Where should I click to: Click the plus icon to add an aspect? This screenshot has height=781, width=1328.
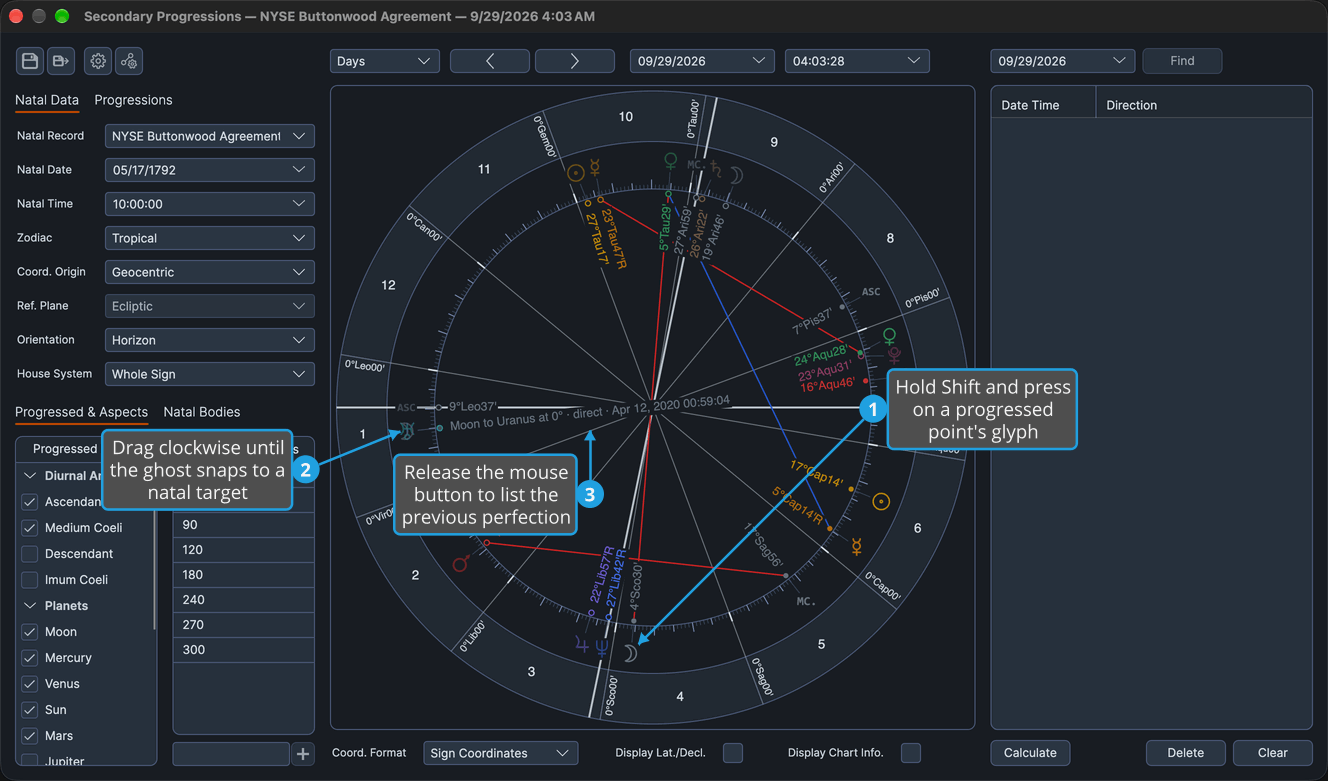tap(303, 753)
